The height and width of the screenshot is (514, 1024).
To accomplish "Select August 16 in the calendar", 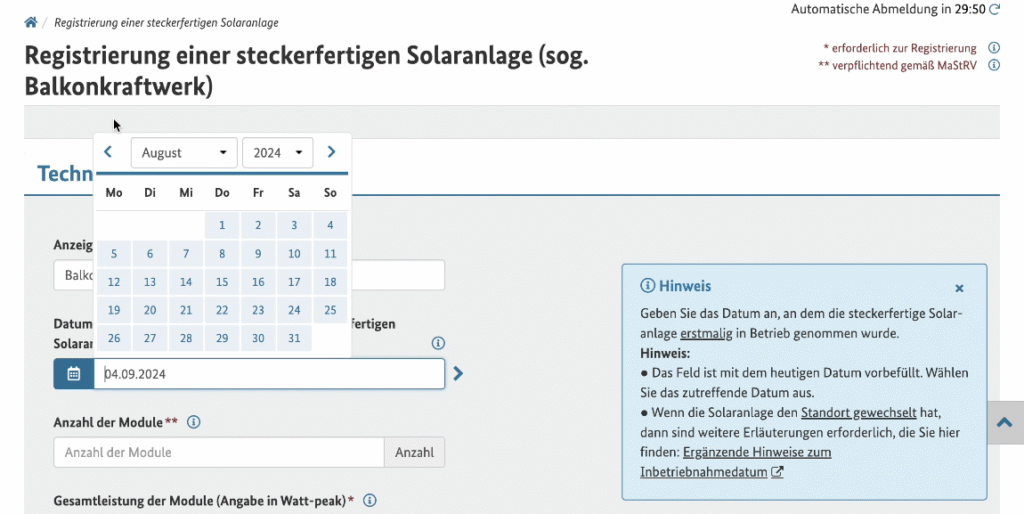I will point(258,281).
